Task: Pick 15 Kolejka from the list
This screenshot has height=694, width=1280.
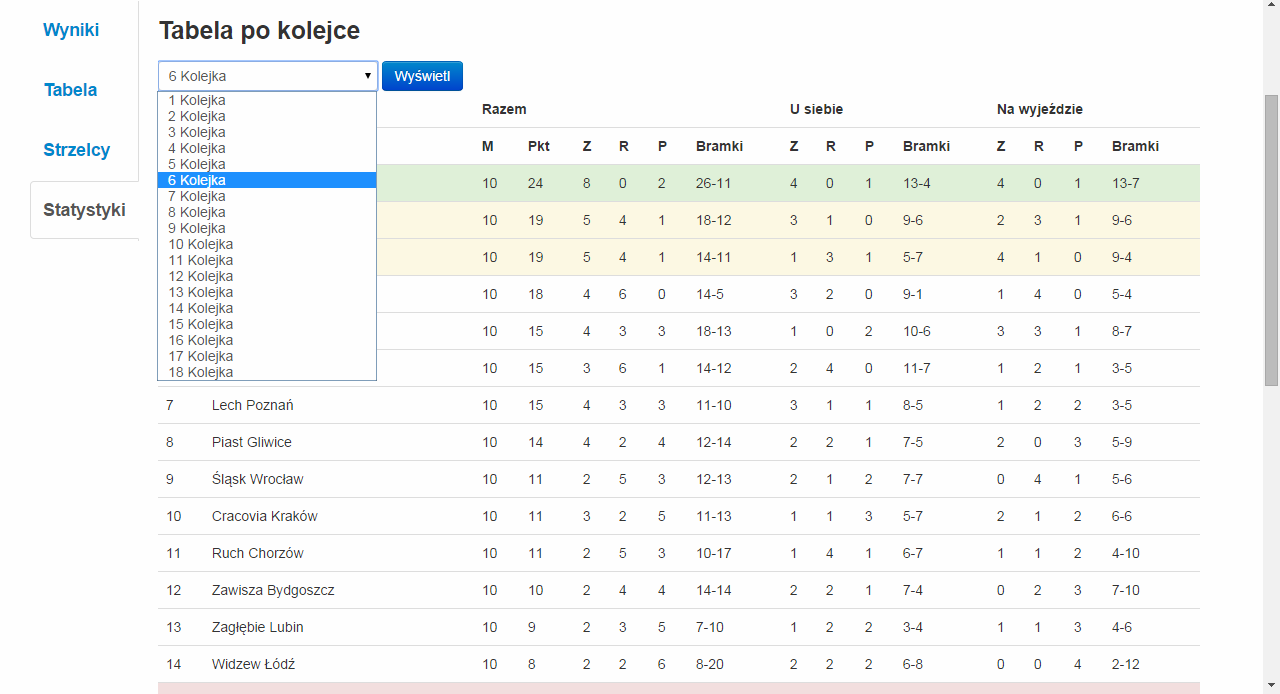Action: coord(201,324)
